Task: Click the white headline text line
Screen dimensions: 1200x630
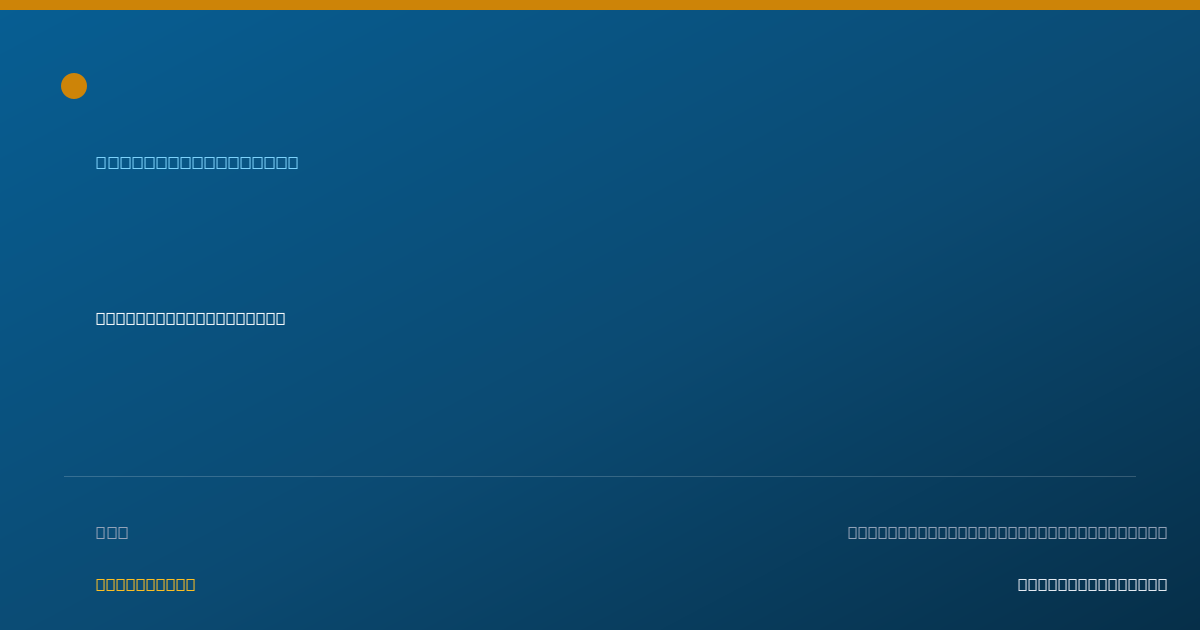Action: [190, 319]
